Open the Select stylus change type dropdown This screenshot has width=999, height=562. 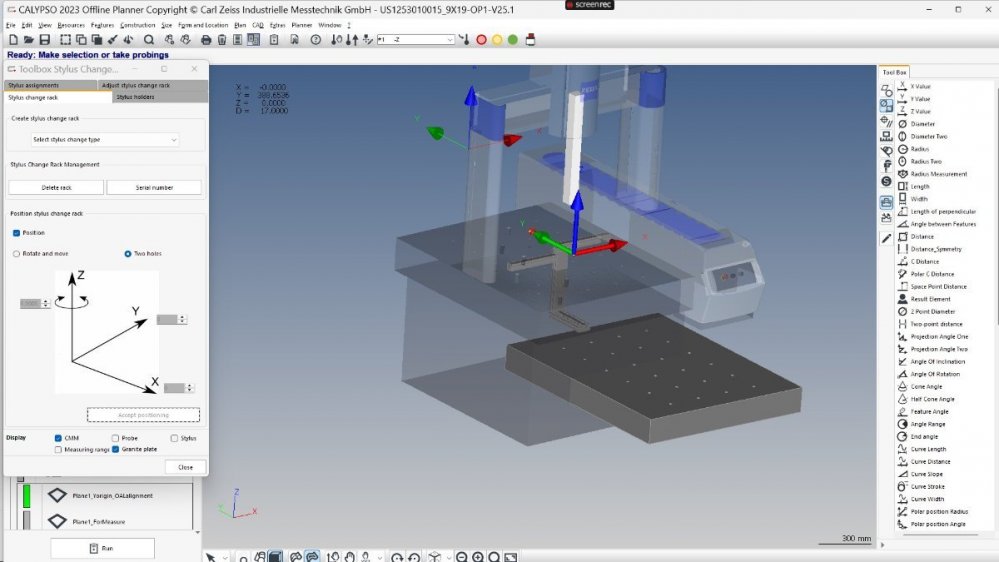point(105,140)
